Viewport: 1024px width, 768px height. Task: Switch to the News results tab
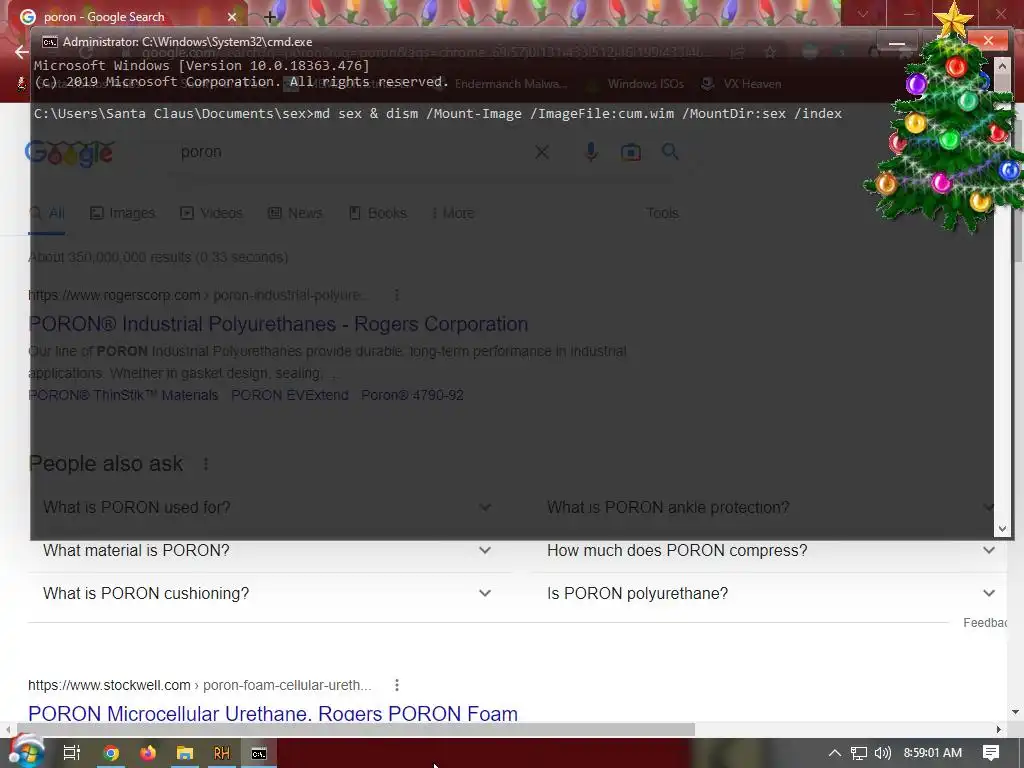point(295,213)
